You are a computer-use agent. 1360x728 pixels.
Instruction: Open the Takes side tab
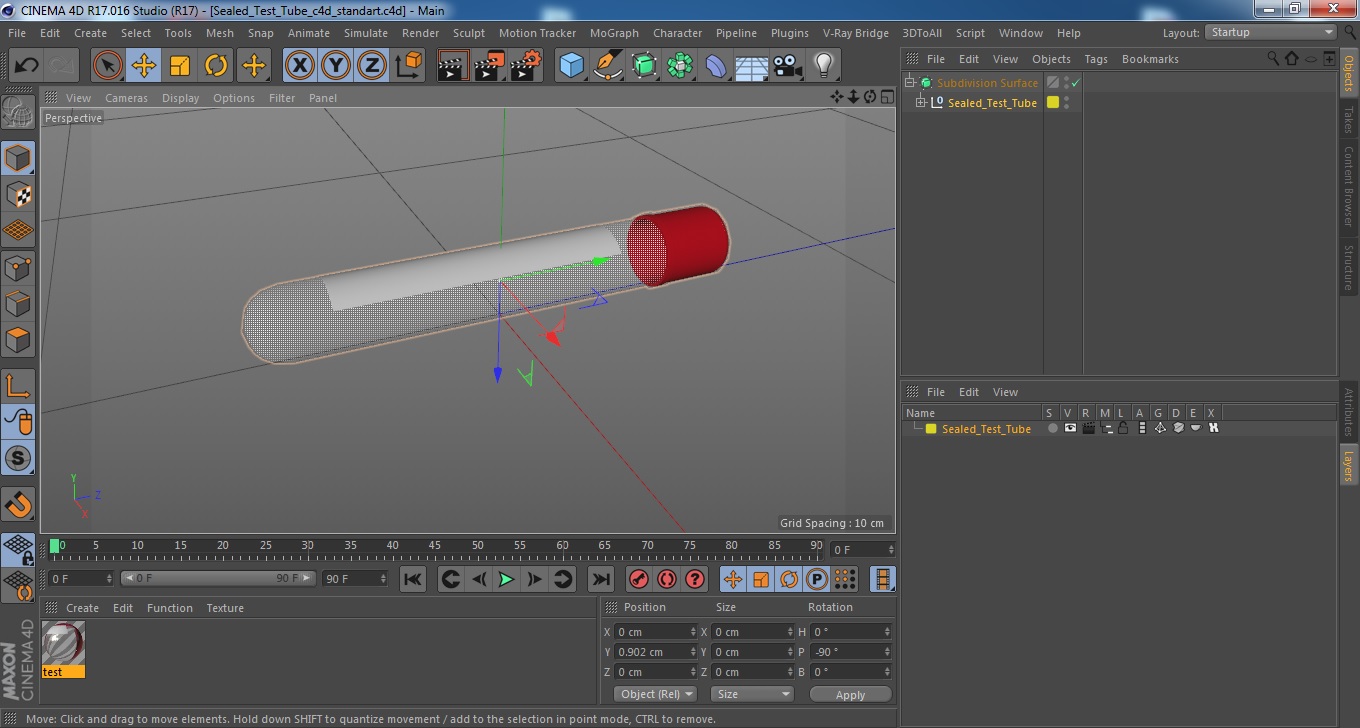coord(1349,120)
